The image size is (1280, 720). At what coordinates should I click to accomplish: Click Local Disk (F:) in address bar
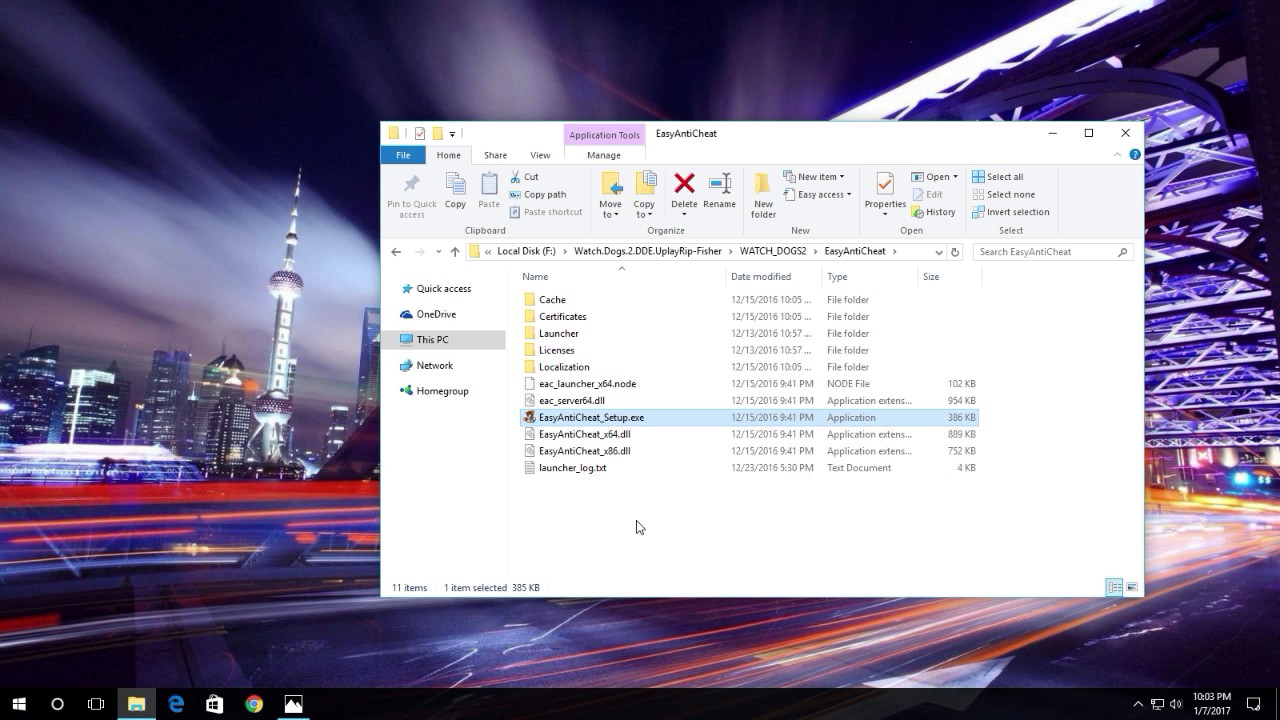pyautogui.click(x=526, y=252)
